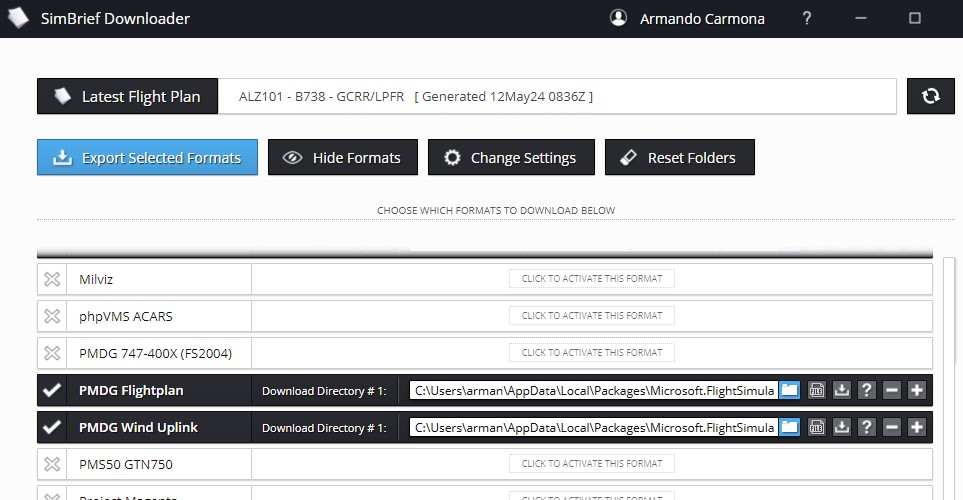Click the user avatar icon
The image size is (963, 500).
click(618, 18)
